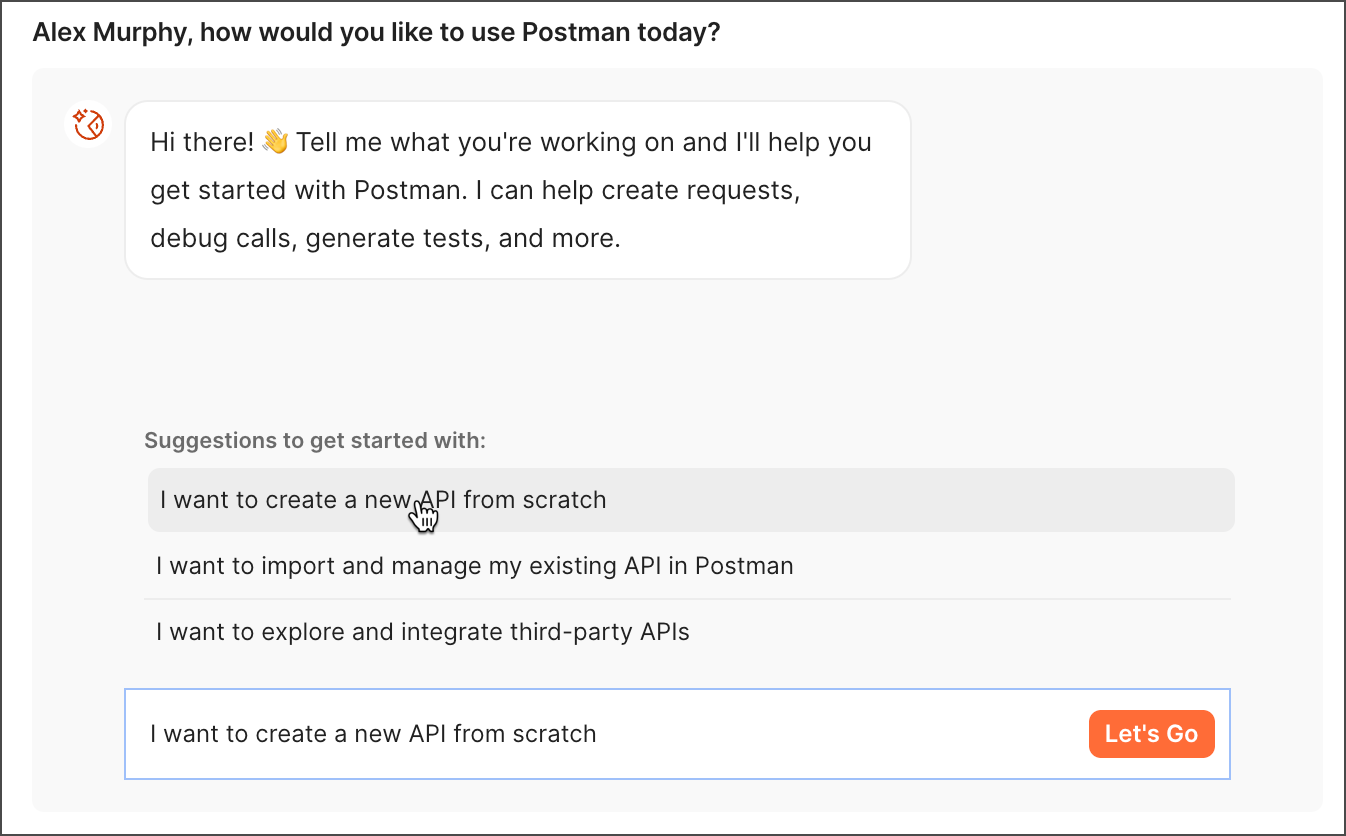The image size is (1346, 836).
Task: Click 'debug calls, generate tests, and more' line
Action: click(x=386, y=239)
